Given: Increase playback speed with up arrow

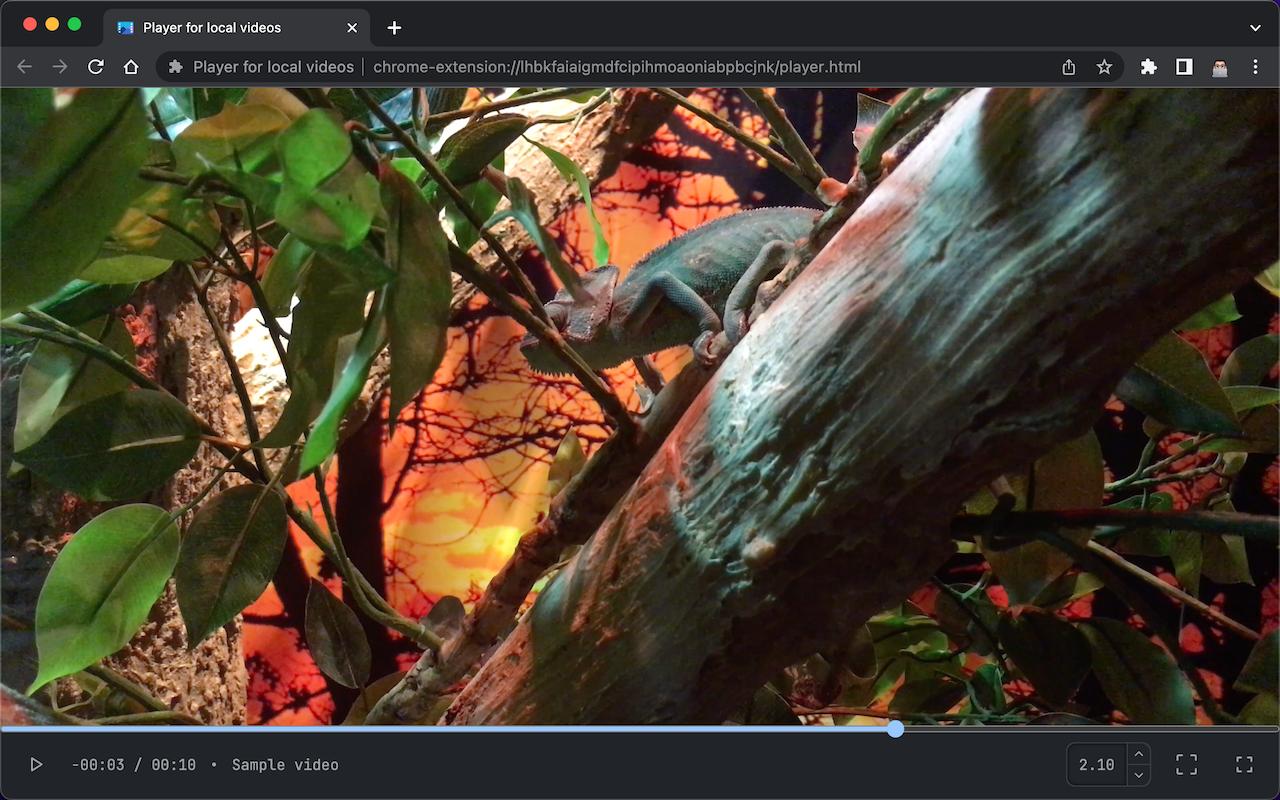Looking at the screenshot, I should (1138, 754).
